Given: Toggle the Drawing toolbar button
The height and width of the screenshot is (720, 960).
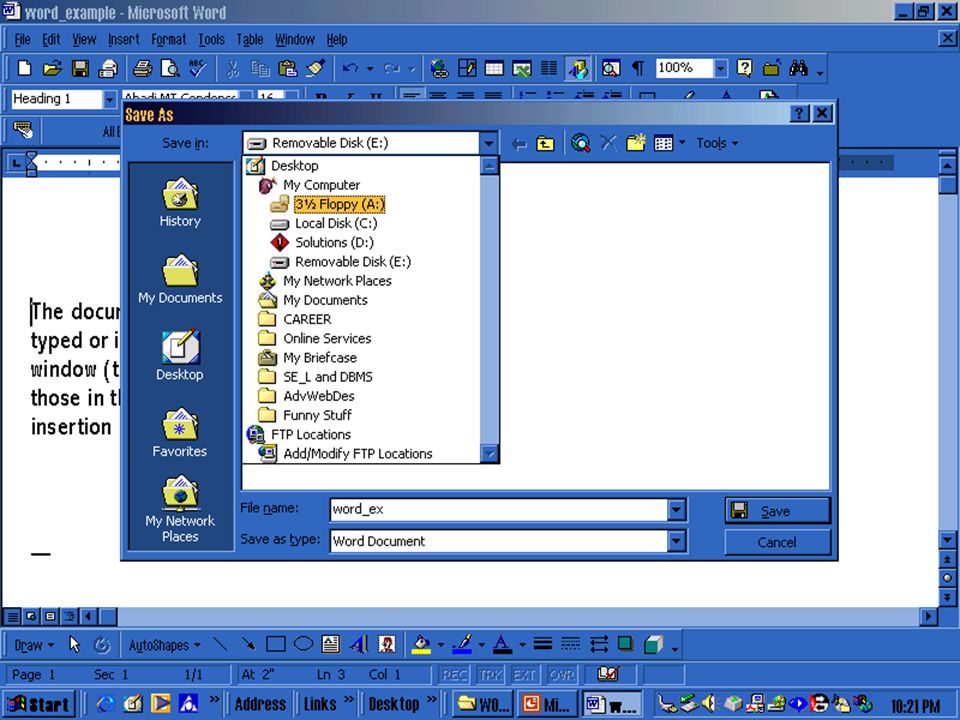Looking at the screenshot, I should 578,68.
